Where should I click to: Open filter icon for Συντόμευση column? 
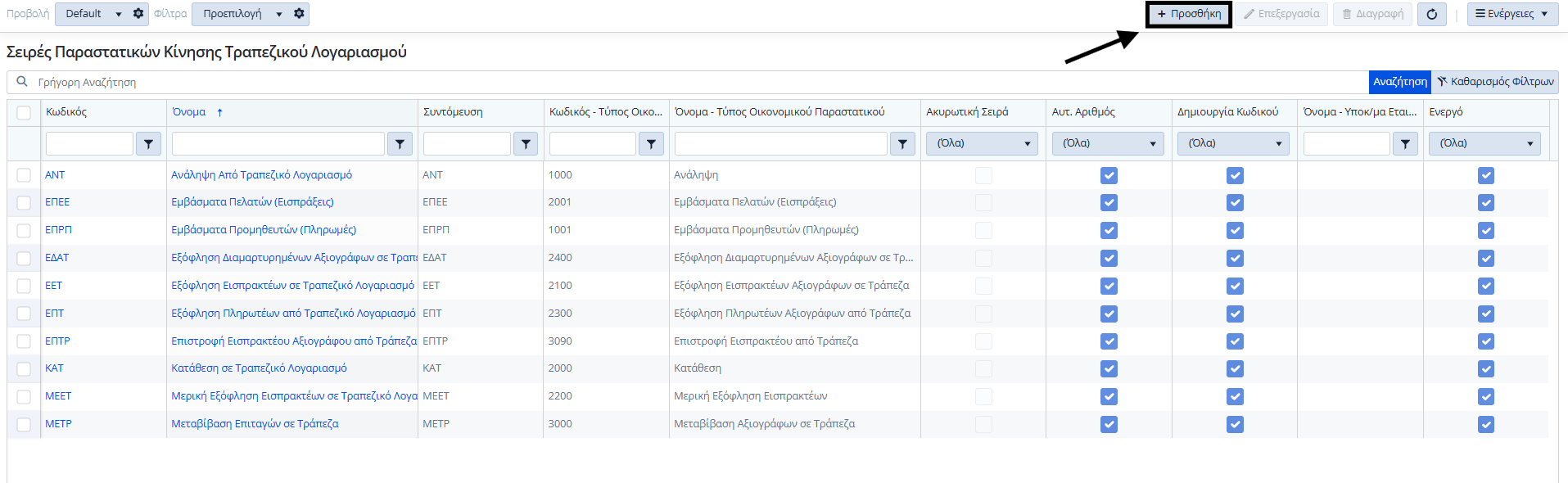[x=526, y=144]
